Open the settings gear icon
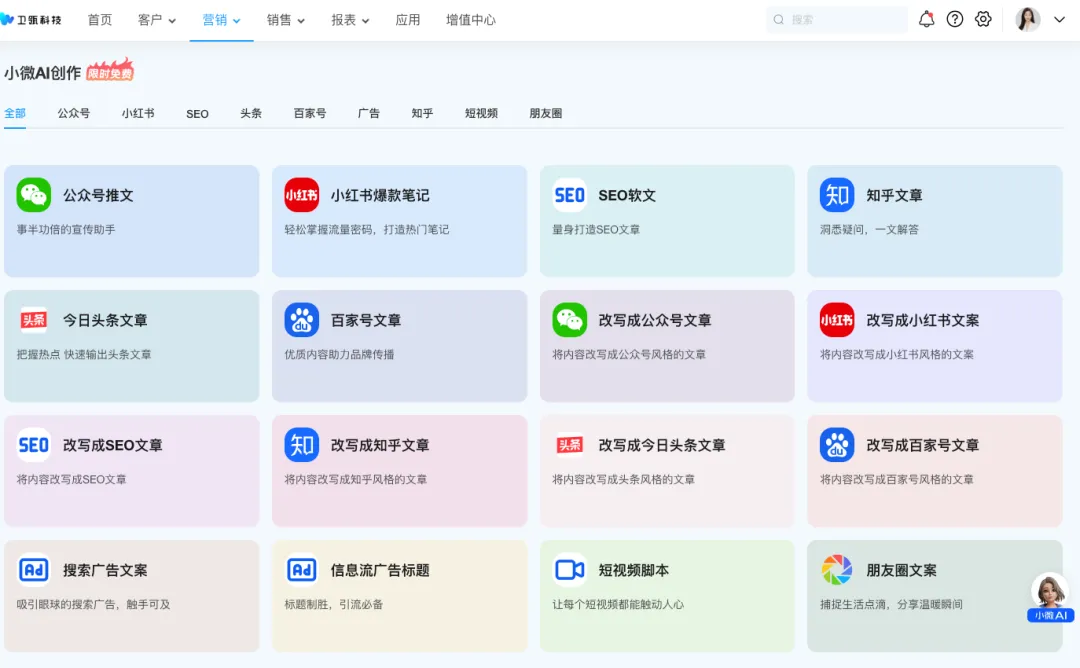This screenshot has width=1080, height=668. [983, 19]
